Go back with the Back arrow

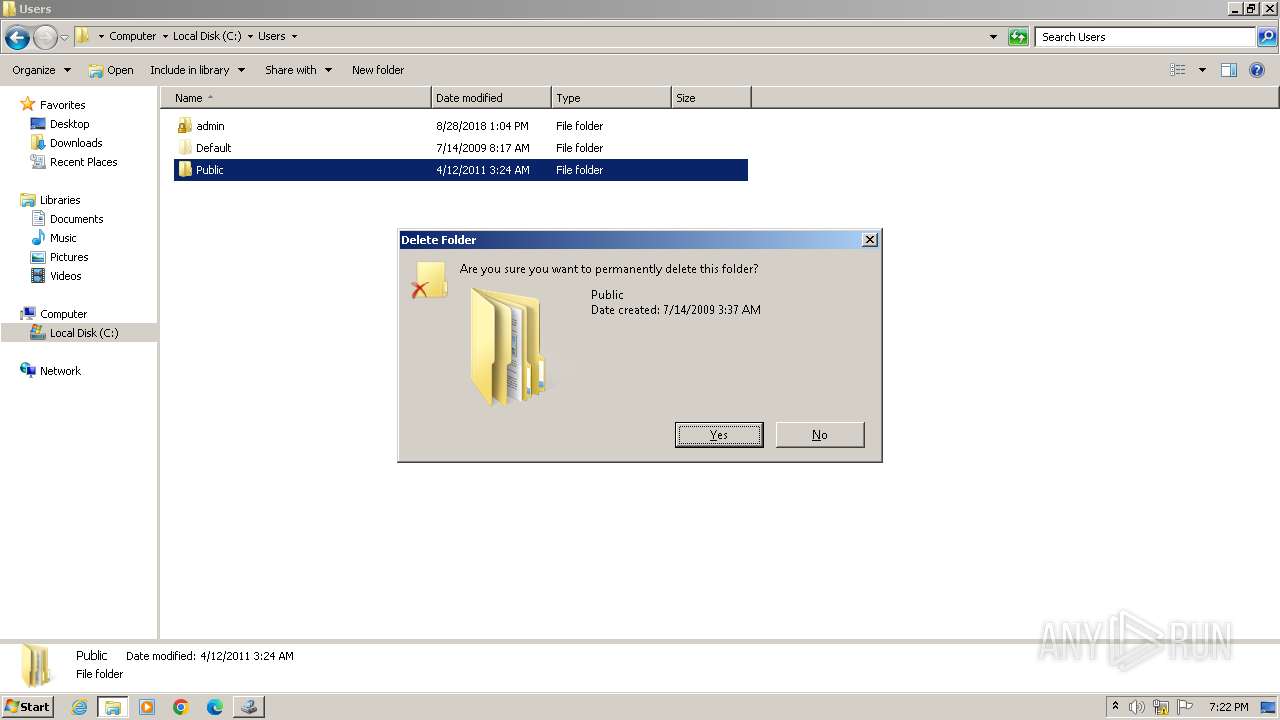[17, 38]
